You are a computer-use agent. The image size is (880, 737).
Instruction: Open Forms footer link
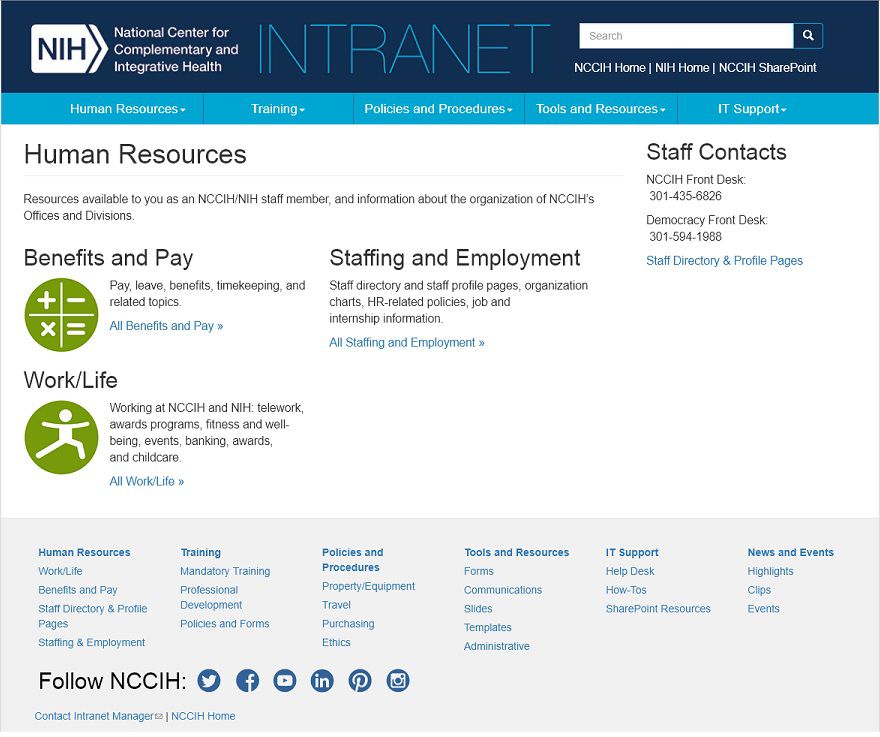click(x=479, y=571)
